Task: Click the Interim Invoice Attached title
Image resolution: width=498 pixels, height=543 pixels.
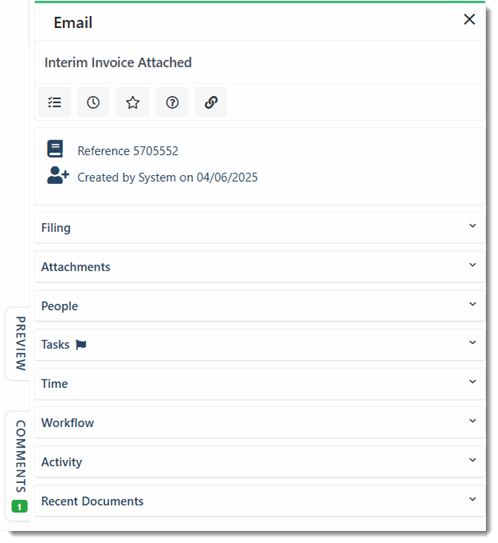Action: coord(118,63)
